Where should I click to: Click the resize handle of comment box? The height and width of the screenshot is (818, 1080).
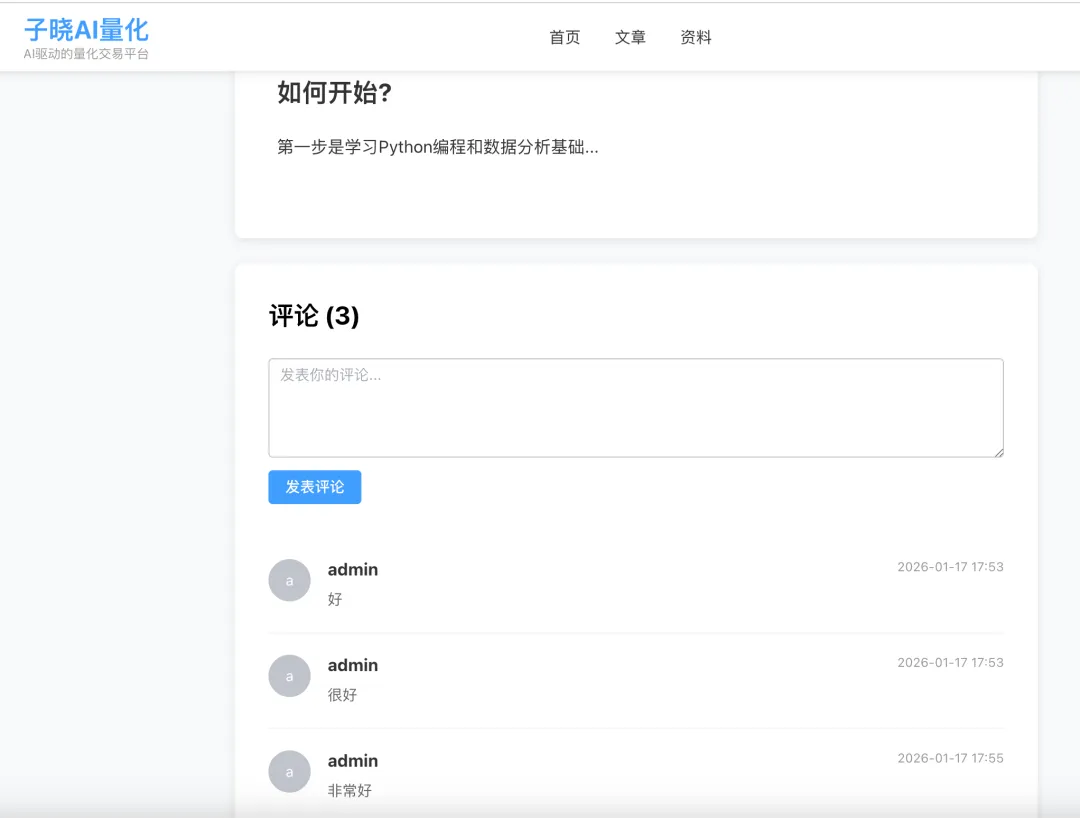tap(999, 452)
